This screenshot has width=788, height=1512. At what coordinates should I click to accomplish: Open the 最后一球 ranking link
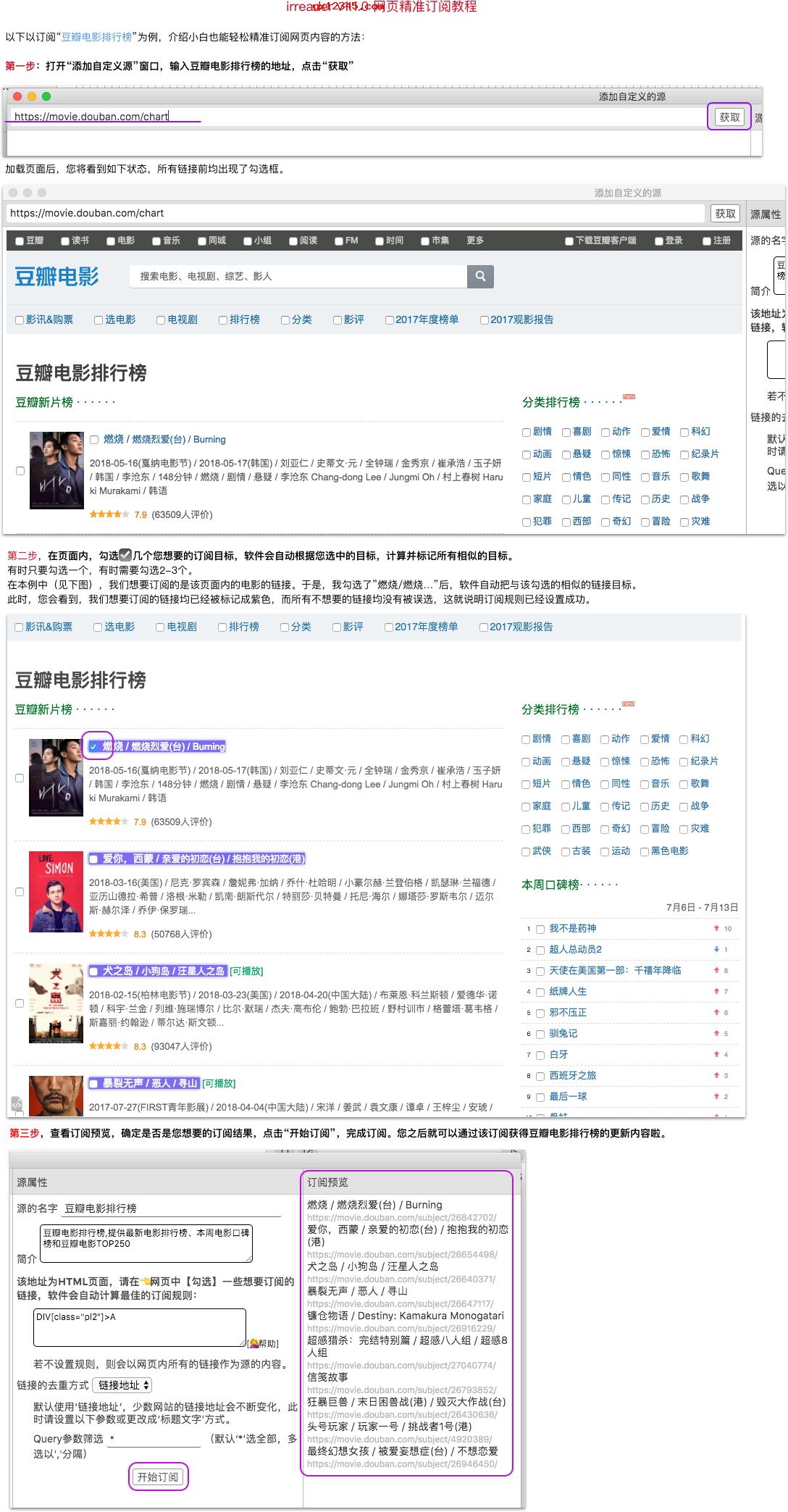point(568,1096)
